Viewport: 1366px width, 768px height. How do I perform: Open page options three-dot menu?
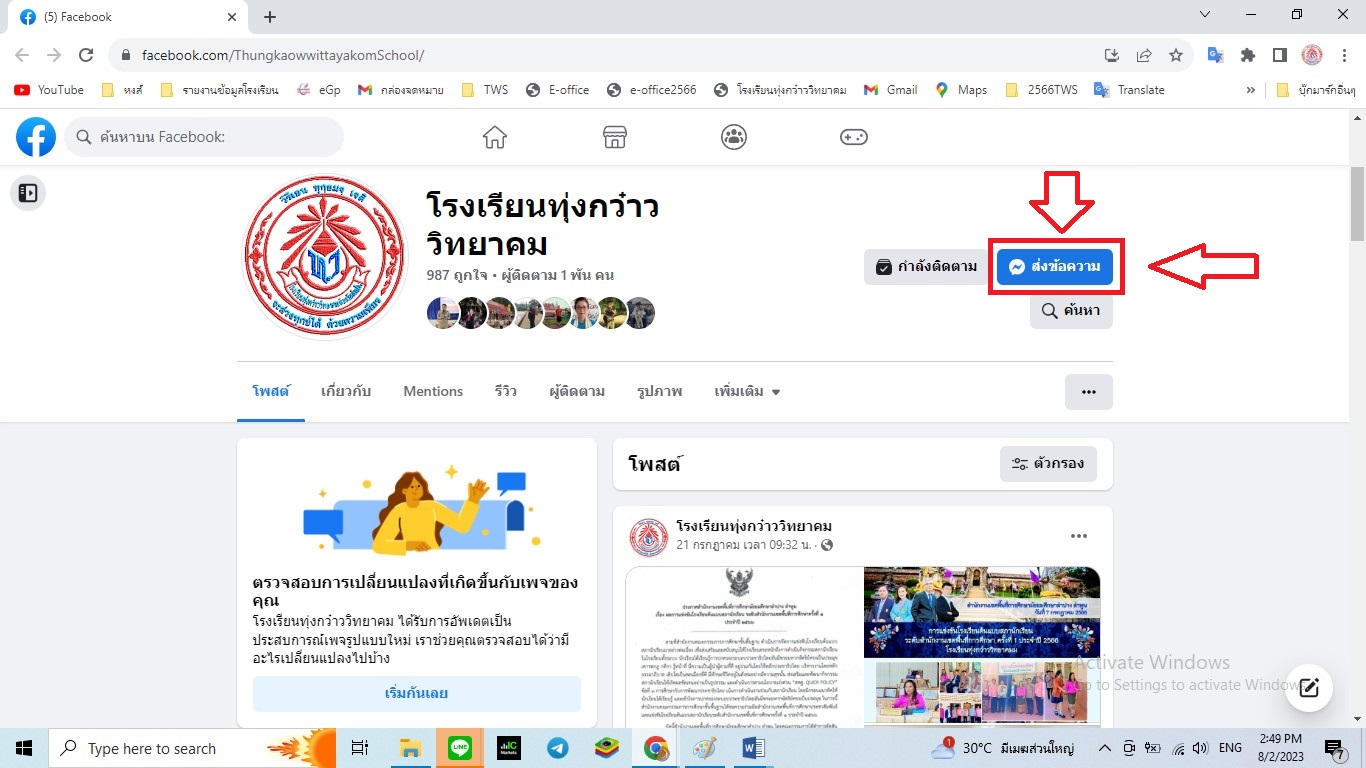pyautogui.click(x=1089, y=392)
